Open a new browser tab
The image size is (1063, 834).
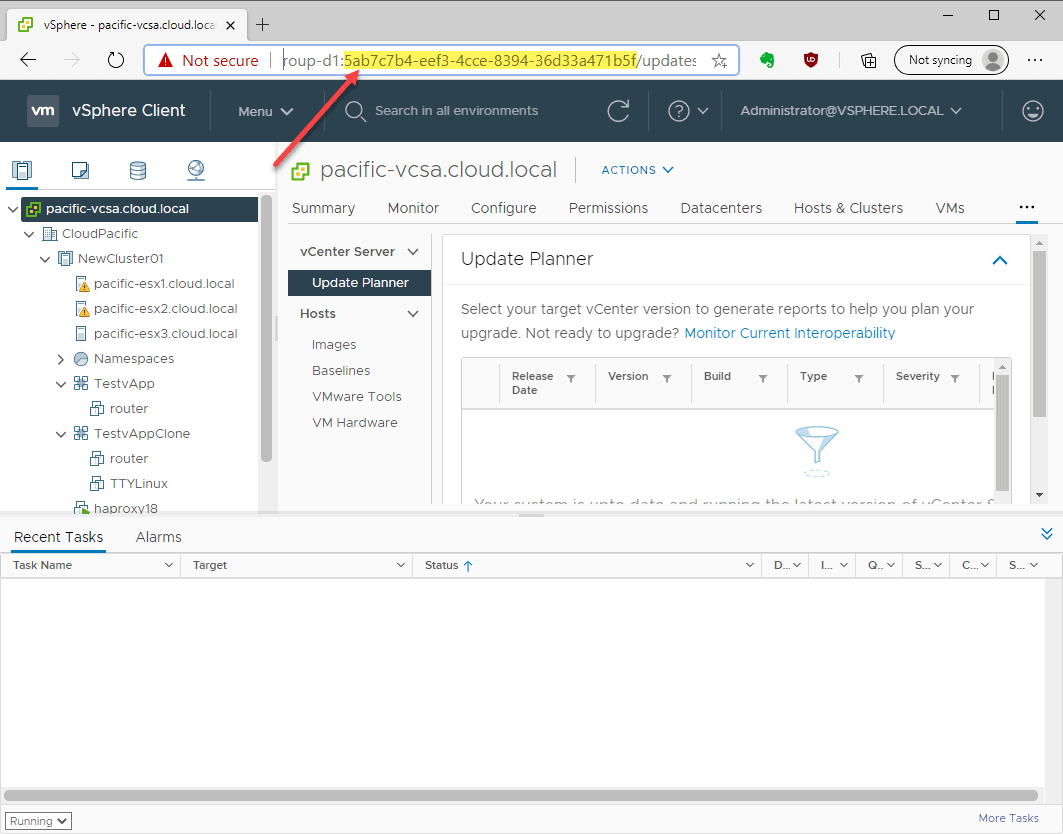(262, 25)
